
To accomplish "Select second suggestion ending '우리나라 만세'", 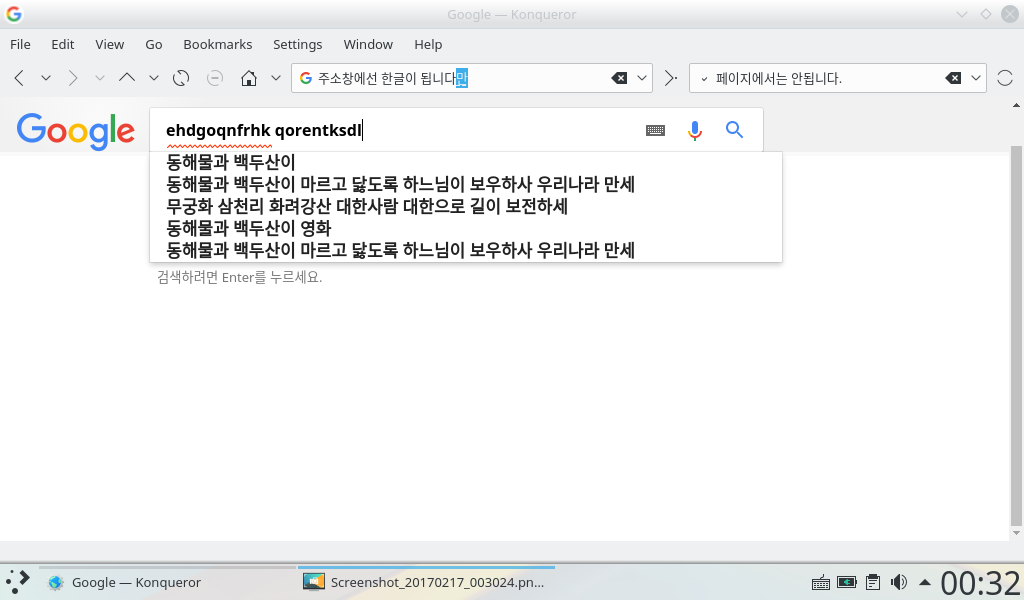I will [x=466, y=184].
